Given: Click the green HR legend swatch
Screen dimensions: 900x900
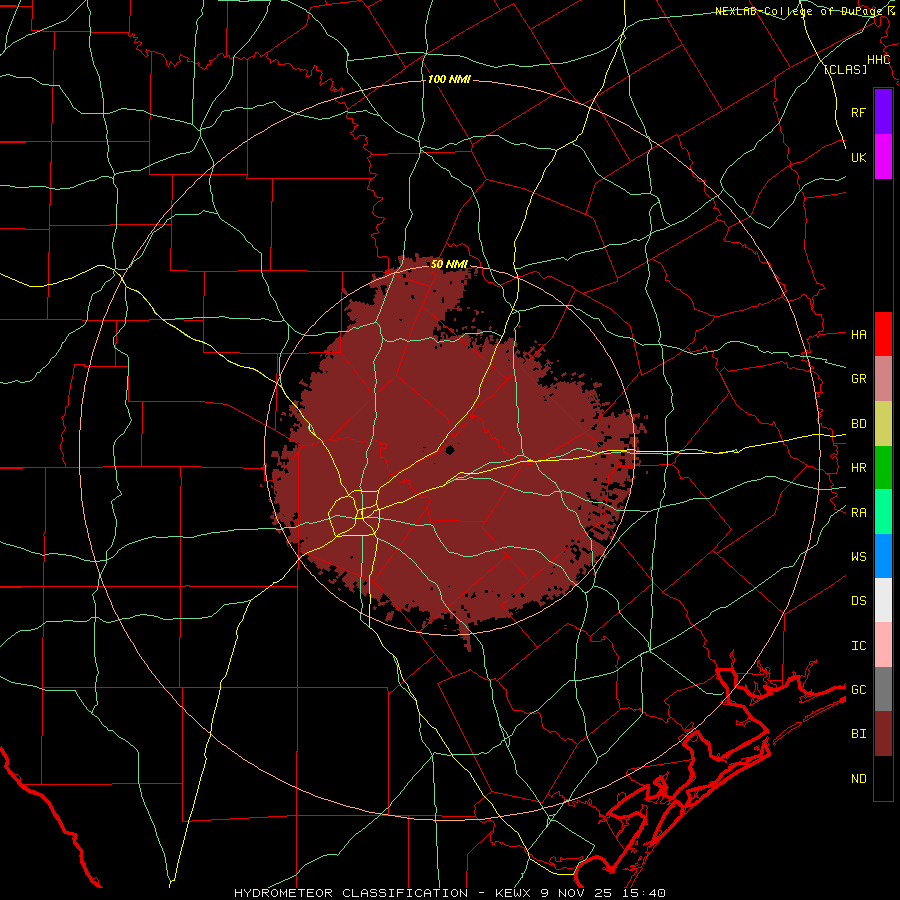Looking at the screenshot, I should tap(883, 468).
